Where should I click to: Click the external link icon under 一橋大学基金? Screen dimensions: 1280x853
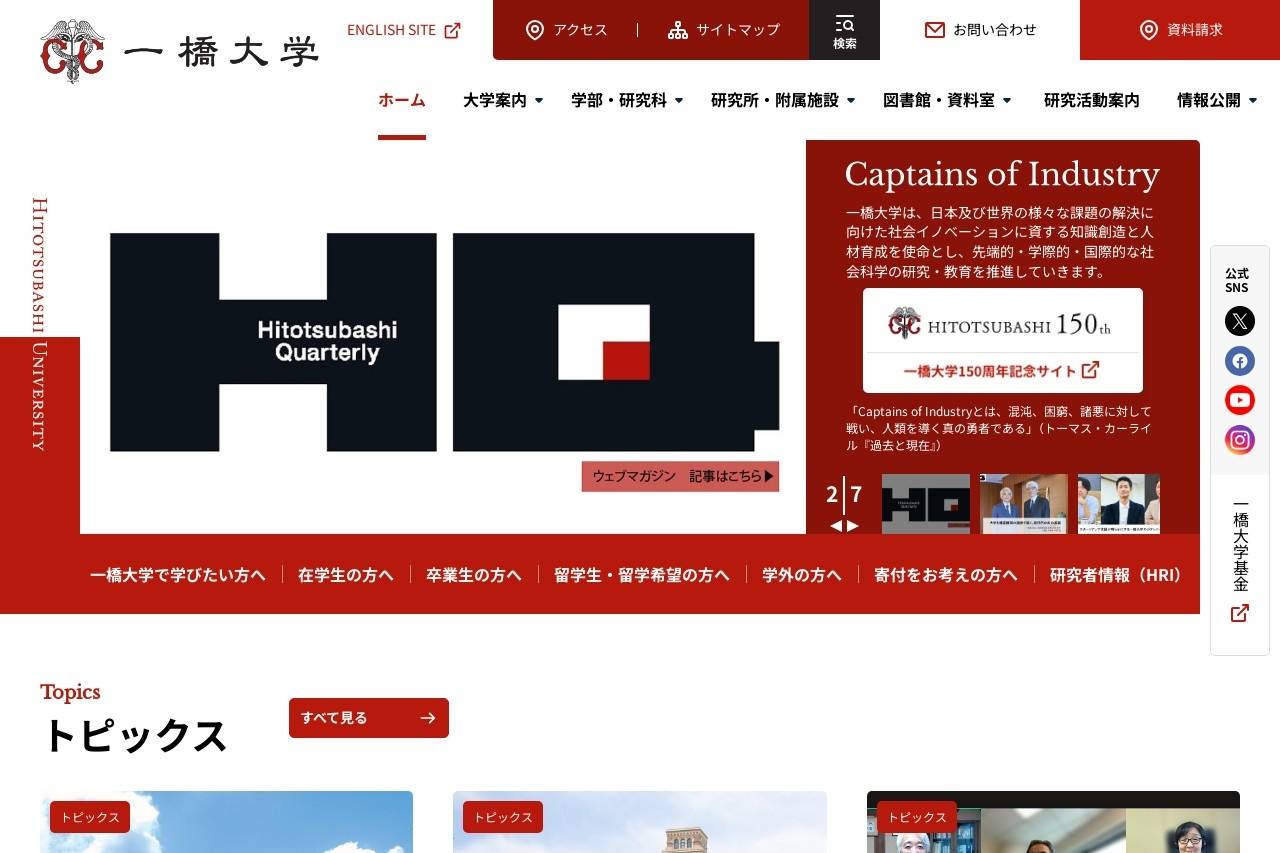pyautogui.click(x=1240, y=613)
